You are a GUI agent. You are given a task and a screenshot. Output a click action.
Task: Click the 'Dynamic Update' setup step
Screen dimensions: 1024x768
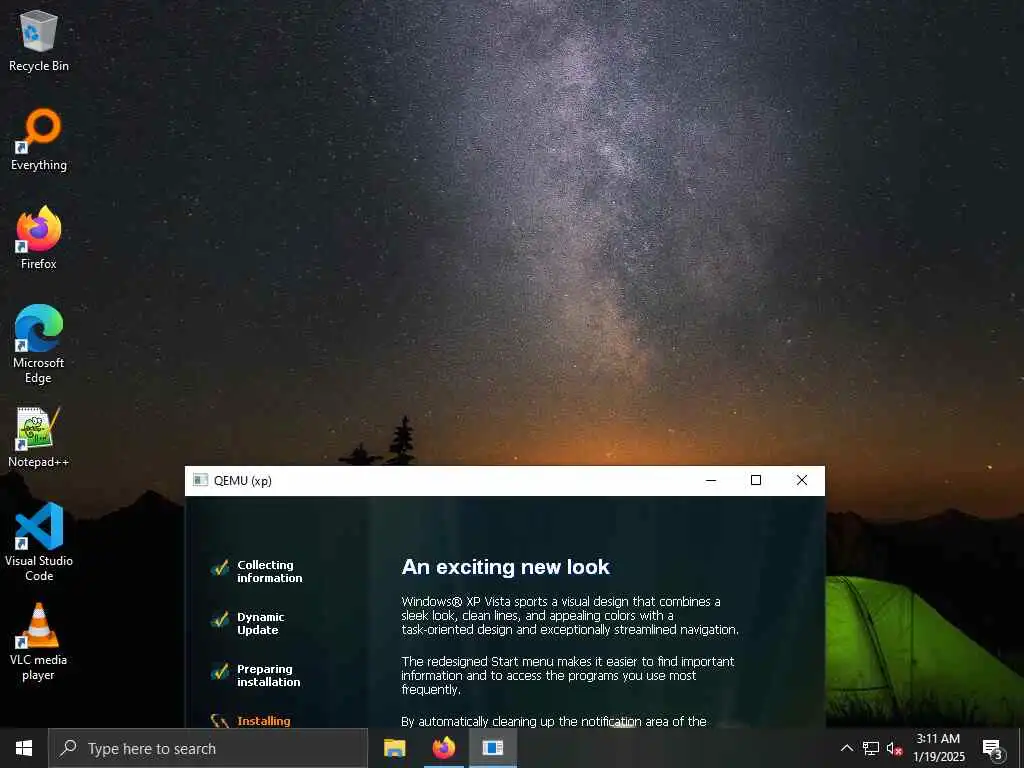[x=261, y=624]
